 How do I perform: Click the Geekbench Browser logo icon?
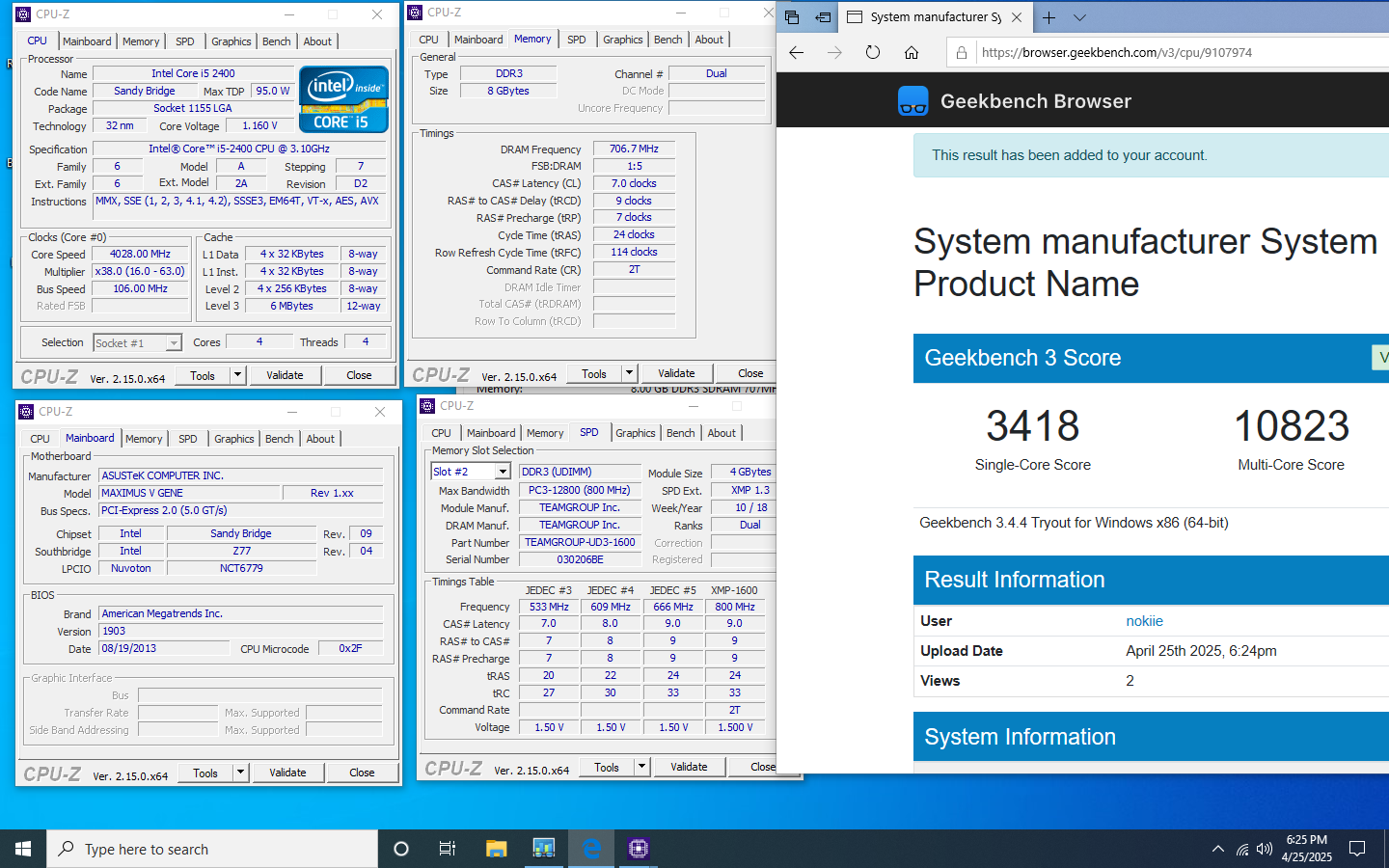pos(912,100)
